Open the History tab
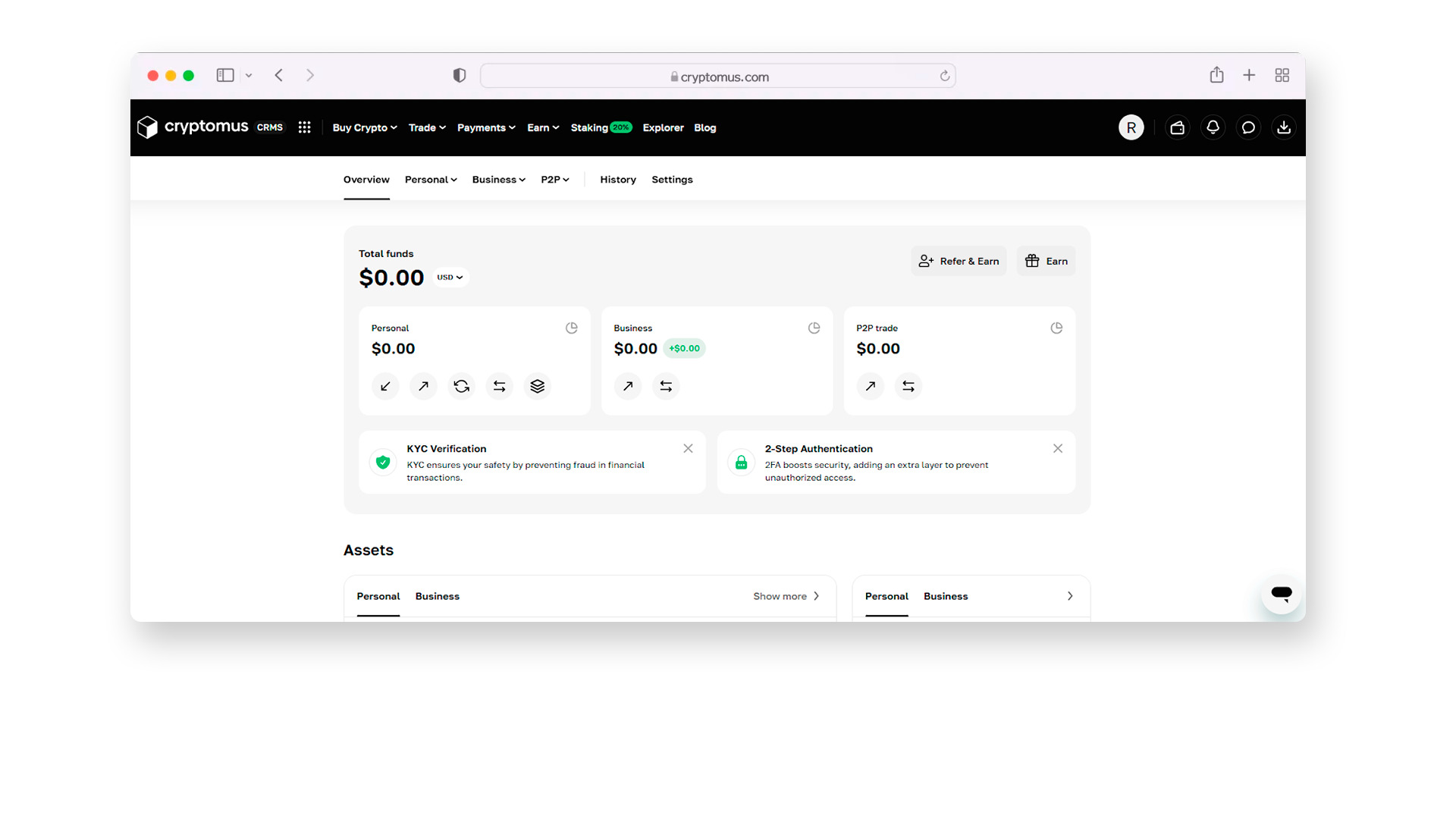Viewport: 1456px width, 819px height. click(x=618, y=180)
